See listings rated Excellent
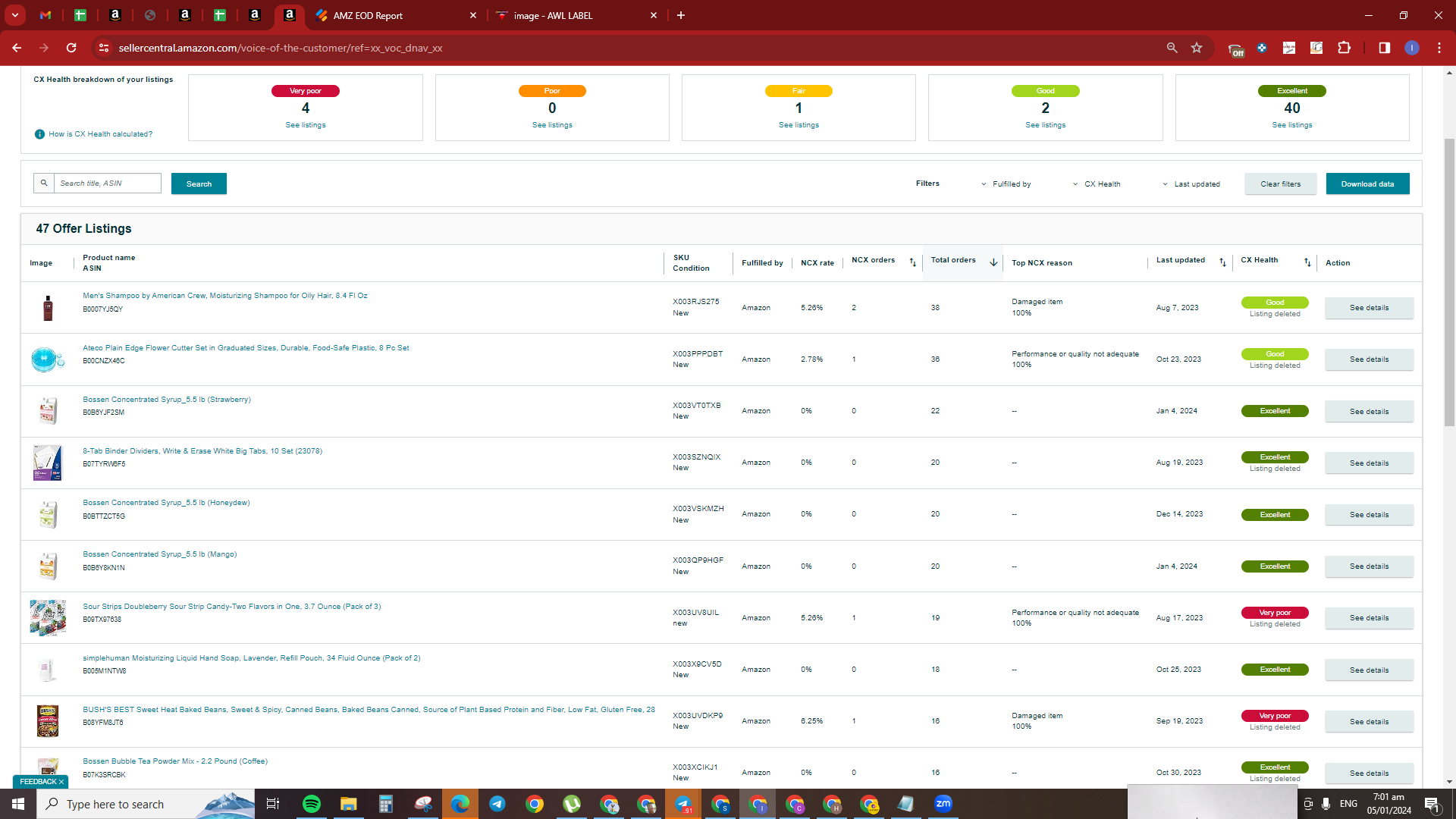 (1292, 125)
